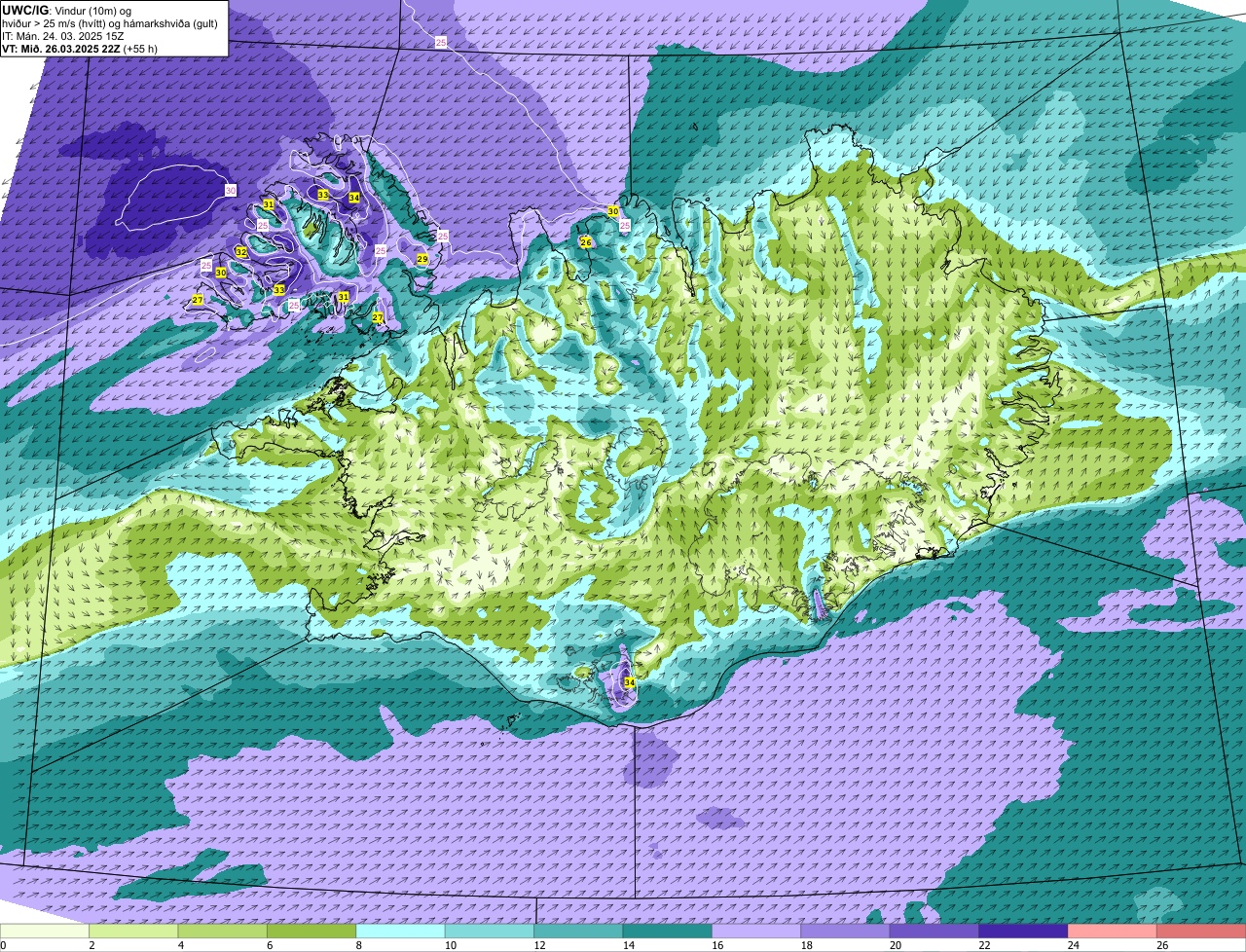Image resolution: width=1246 pixels, height=952 pixels.
Task: Click the title line 'UWC/IG: Vindur (10m) og'
Action: tap(66, 11)
